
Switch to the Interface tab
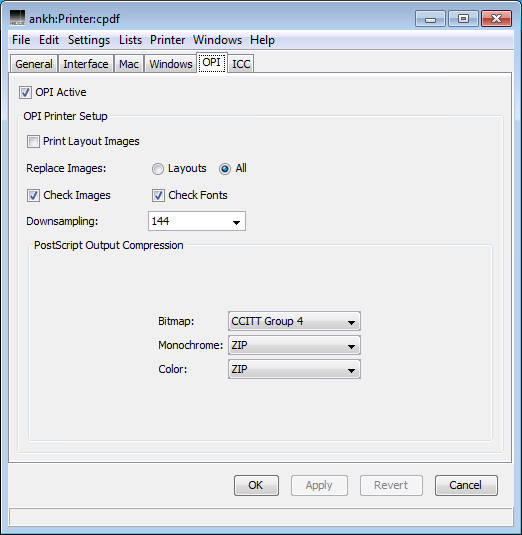click(86, 64)
